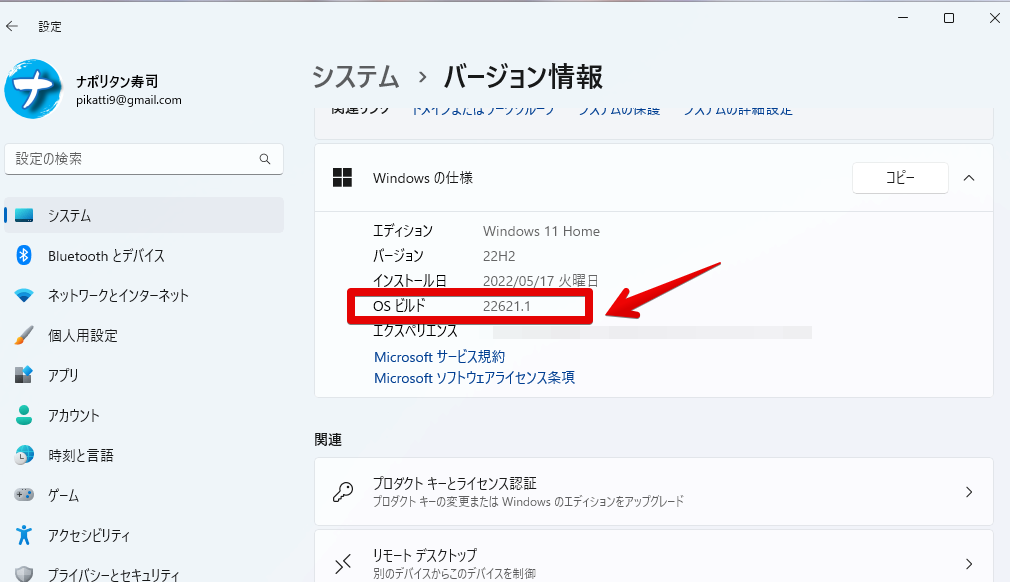The height and width of the screenshot is (582, 1010).
Task: Expand chevron on リモート デスクトップ row
Action: [969, 564]
